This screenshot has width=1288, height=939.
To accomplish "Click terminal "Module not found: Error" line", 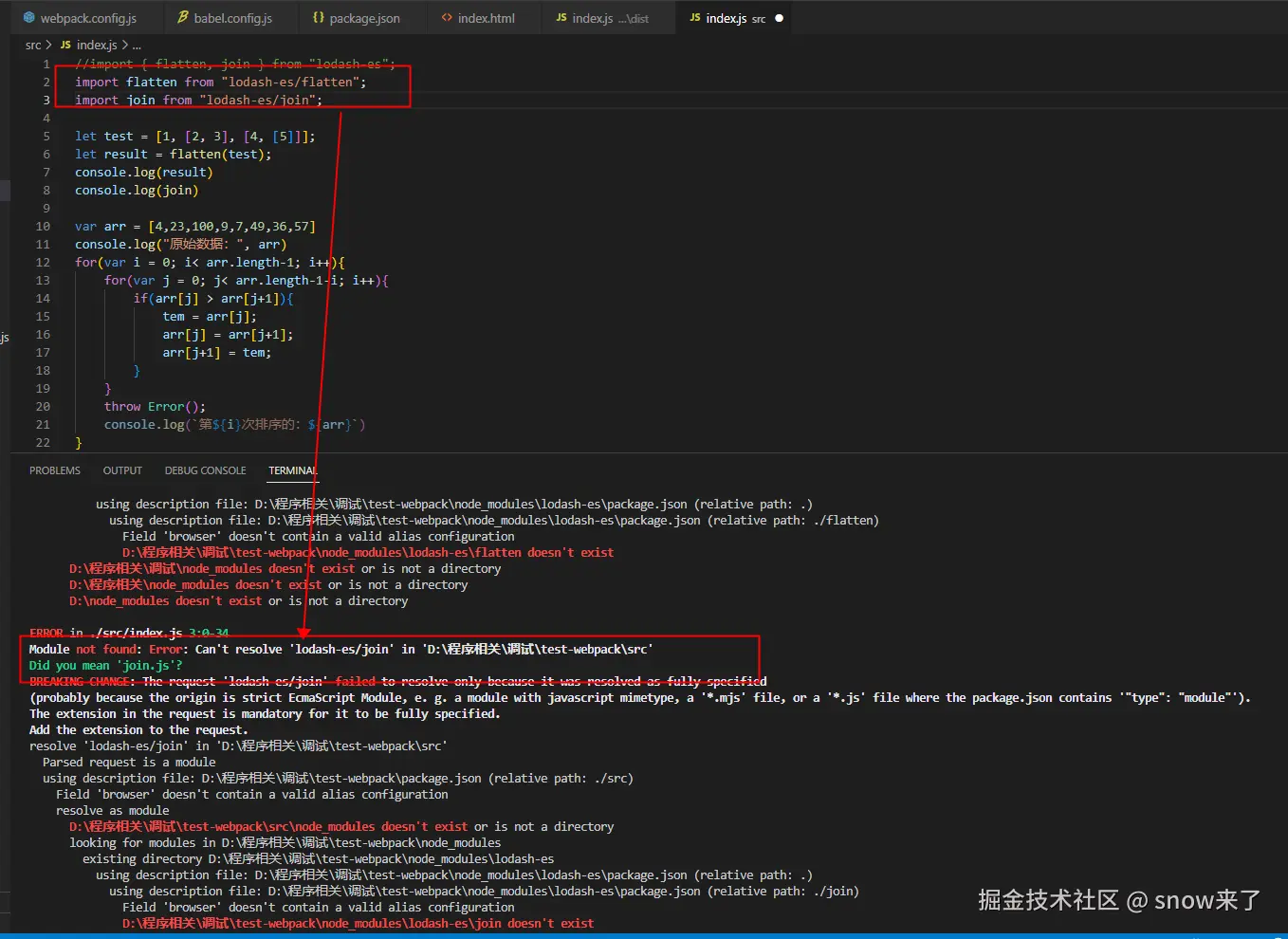I will pos(341,650).
